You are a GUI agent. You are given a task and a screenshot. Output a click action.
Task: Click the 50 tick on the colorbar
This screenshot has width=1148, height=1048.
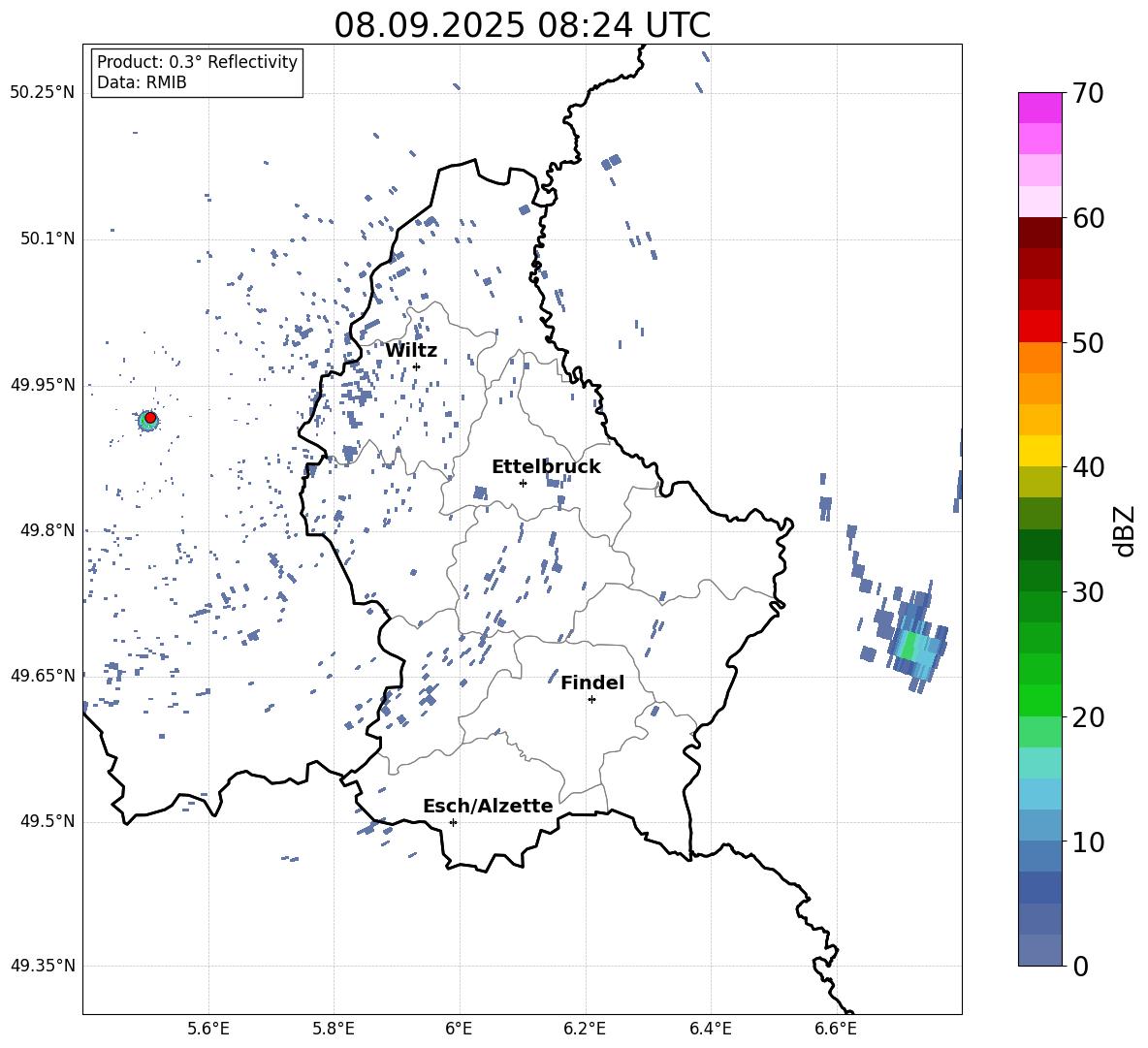point(1088,342)
